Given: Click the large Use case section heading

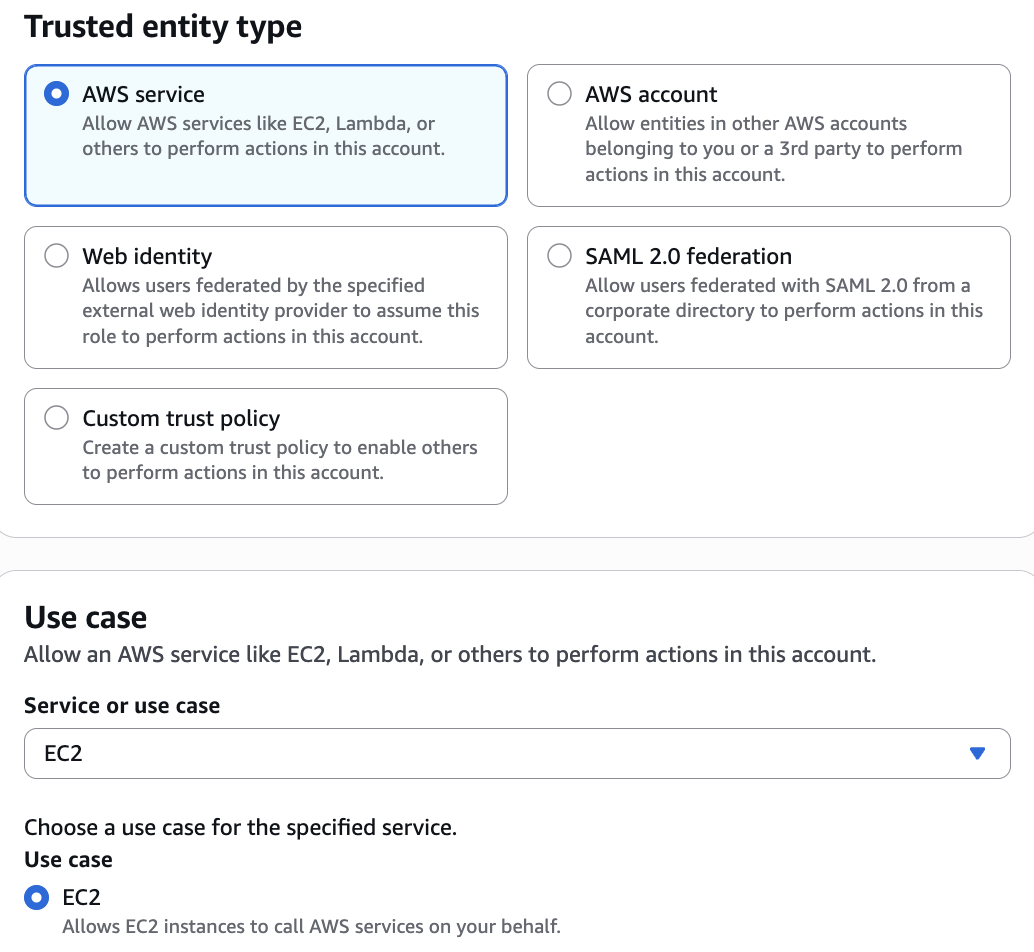Looking at the screenshot, I should click(86, 617).
